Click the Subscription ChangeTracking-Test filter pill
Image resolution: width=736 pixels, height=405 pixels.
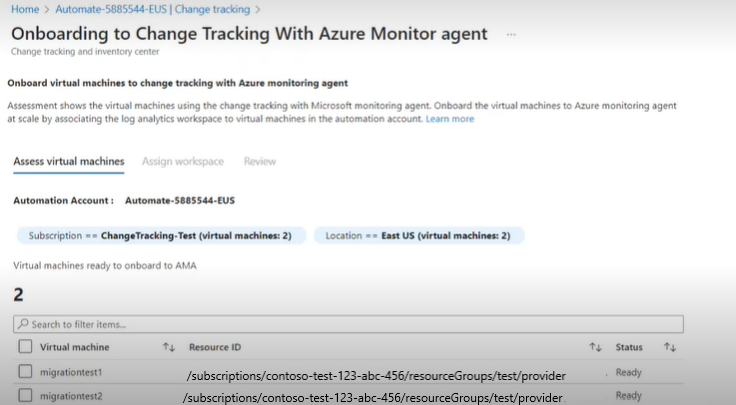coord(160,235)
